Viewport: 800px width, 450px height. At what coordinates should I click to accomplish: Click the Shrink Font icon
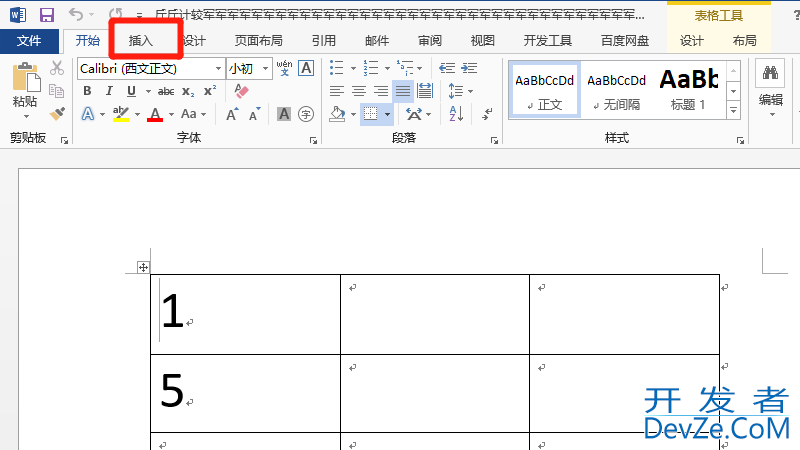tap(255, 114)
